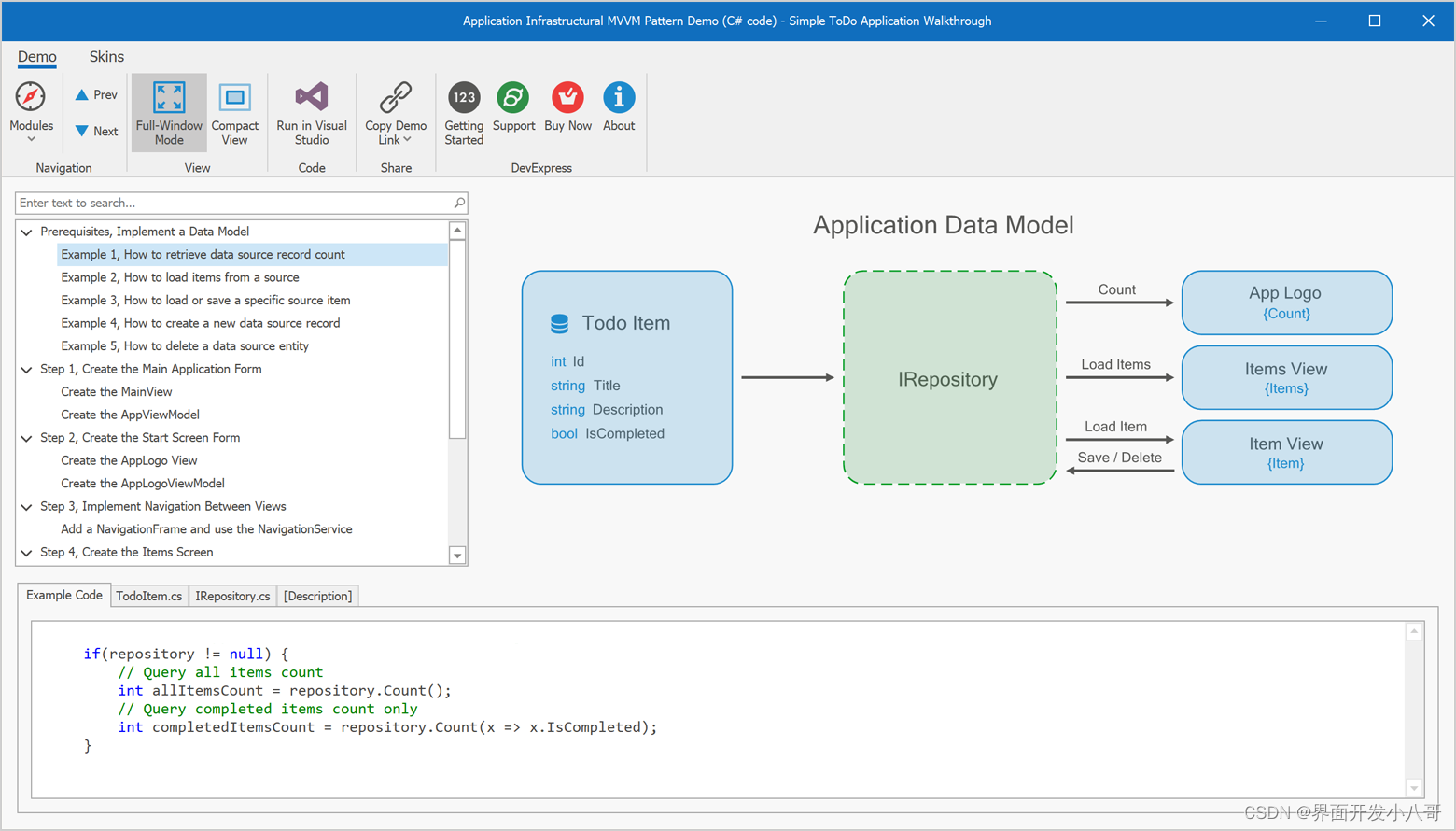
Task: Open the IRepository.cs tab
Action: pyautogui.click(x=232, y=596)
